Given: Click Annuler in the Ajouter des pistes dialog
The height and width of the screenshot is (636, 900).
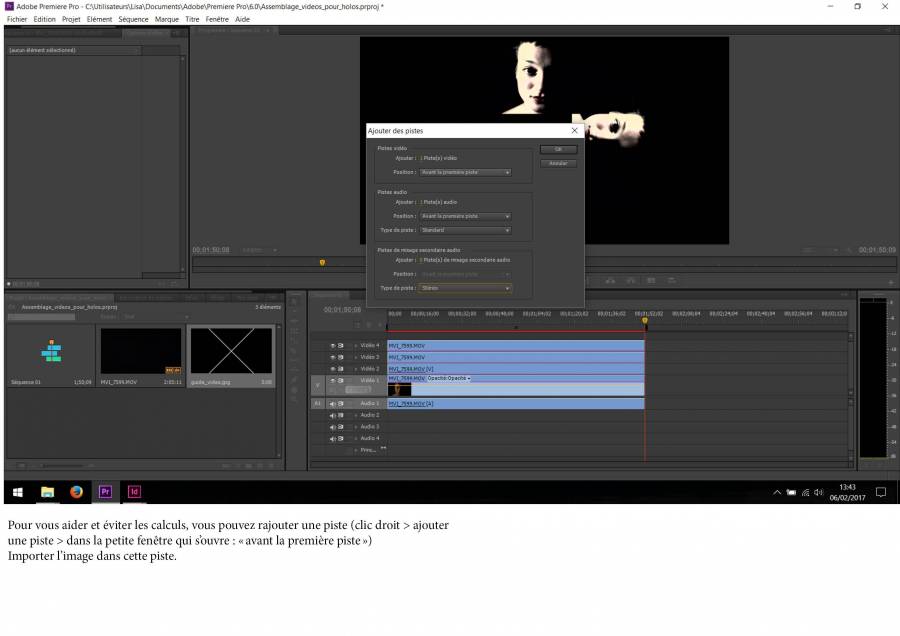Looking at the screenshot, I should (x=558, y=162).
